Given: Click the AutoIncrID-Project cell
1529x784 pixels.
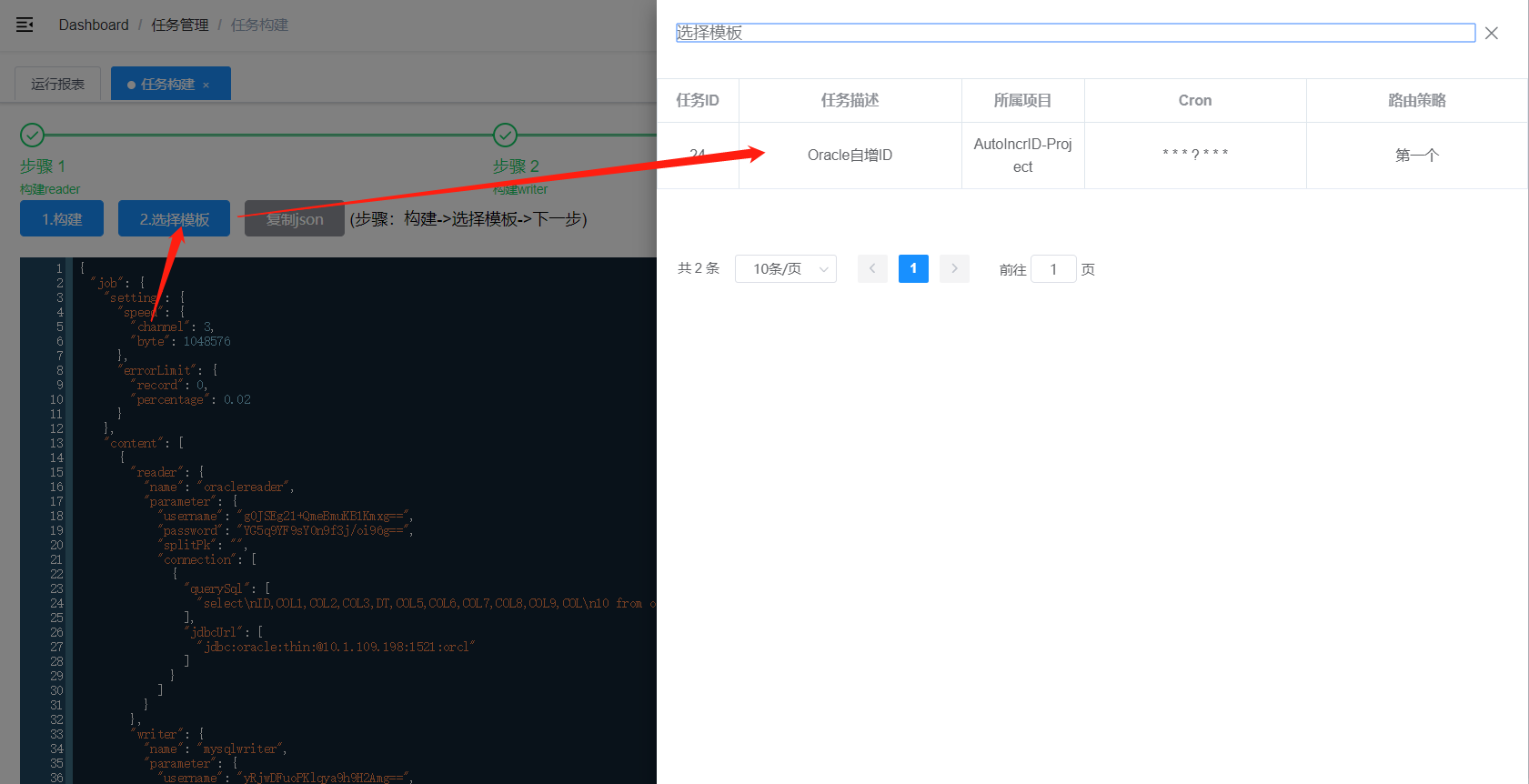Looking at the screenshot, I should point(1022,156).
